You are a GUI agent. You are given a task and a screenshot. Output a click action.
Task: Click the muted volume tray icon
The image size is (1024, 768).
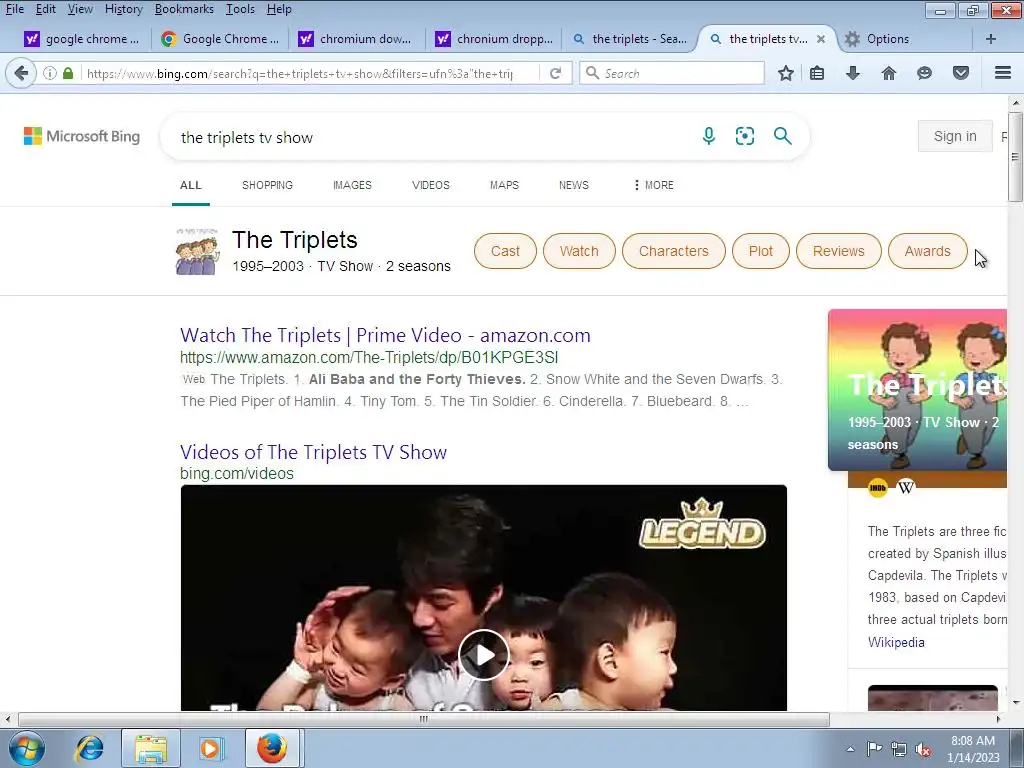[923, 749]
